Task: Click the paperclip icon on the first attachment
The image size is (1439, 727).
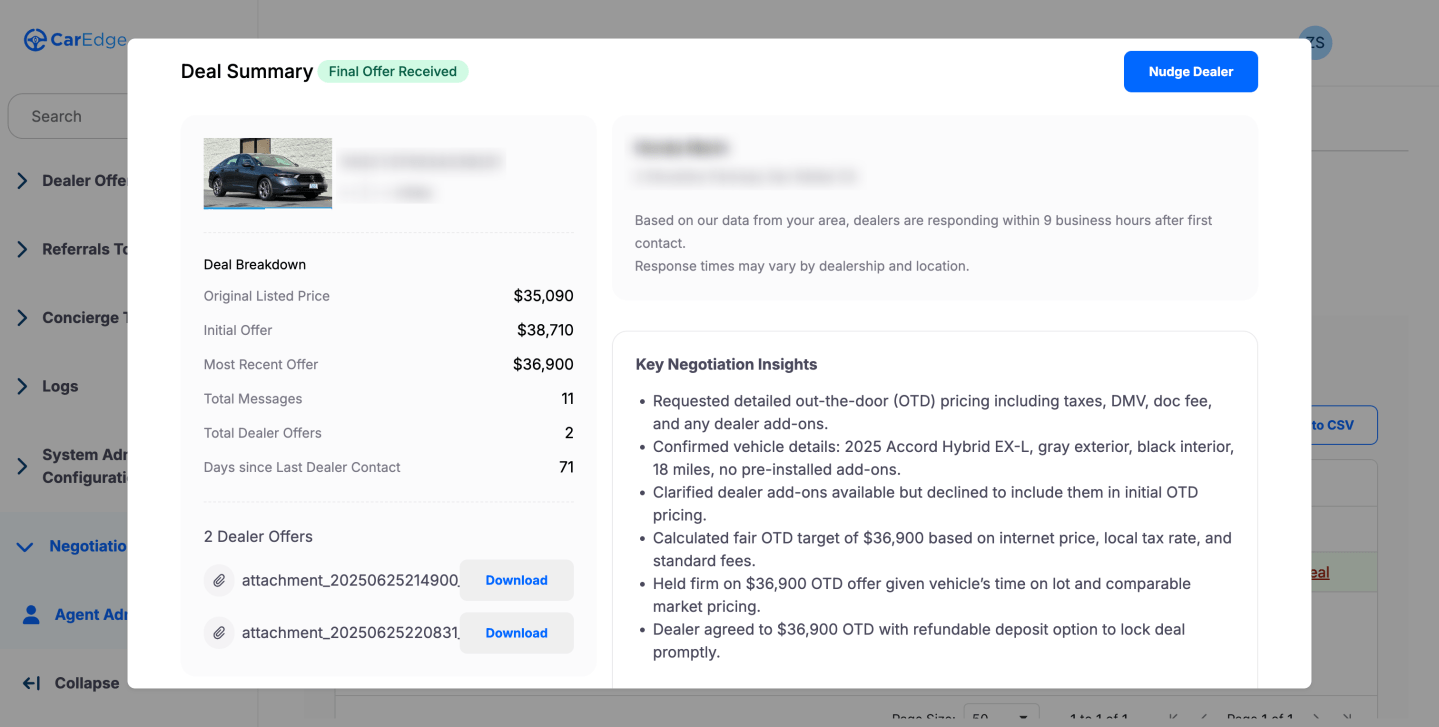Action: point(219,580)
